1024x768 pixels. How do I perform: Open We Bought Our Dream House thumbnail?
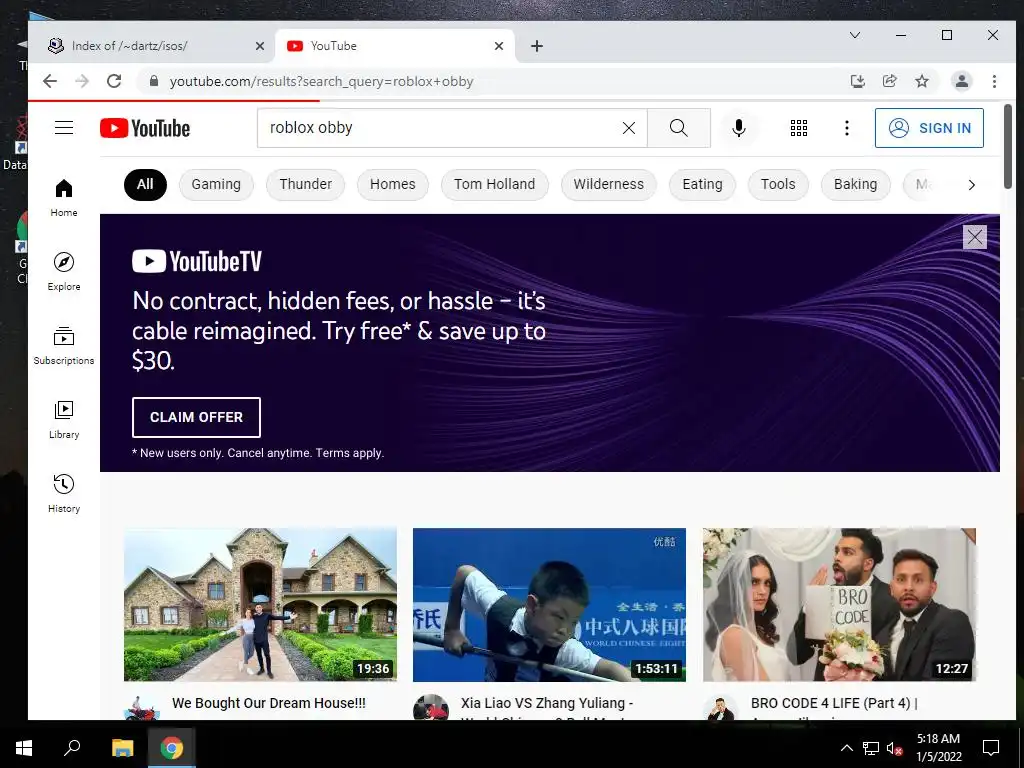click(x=260, y=605)
